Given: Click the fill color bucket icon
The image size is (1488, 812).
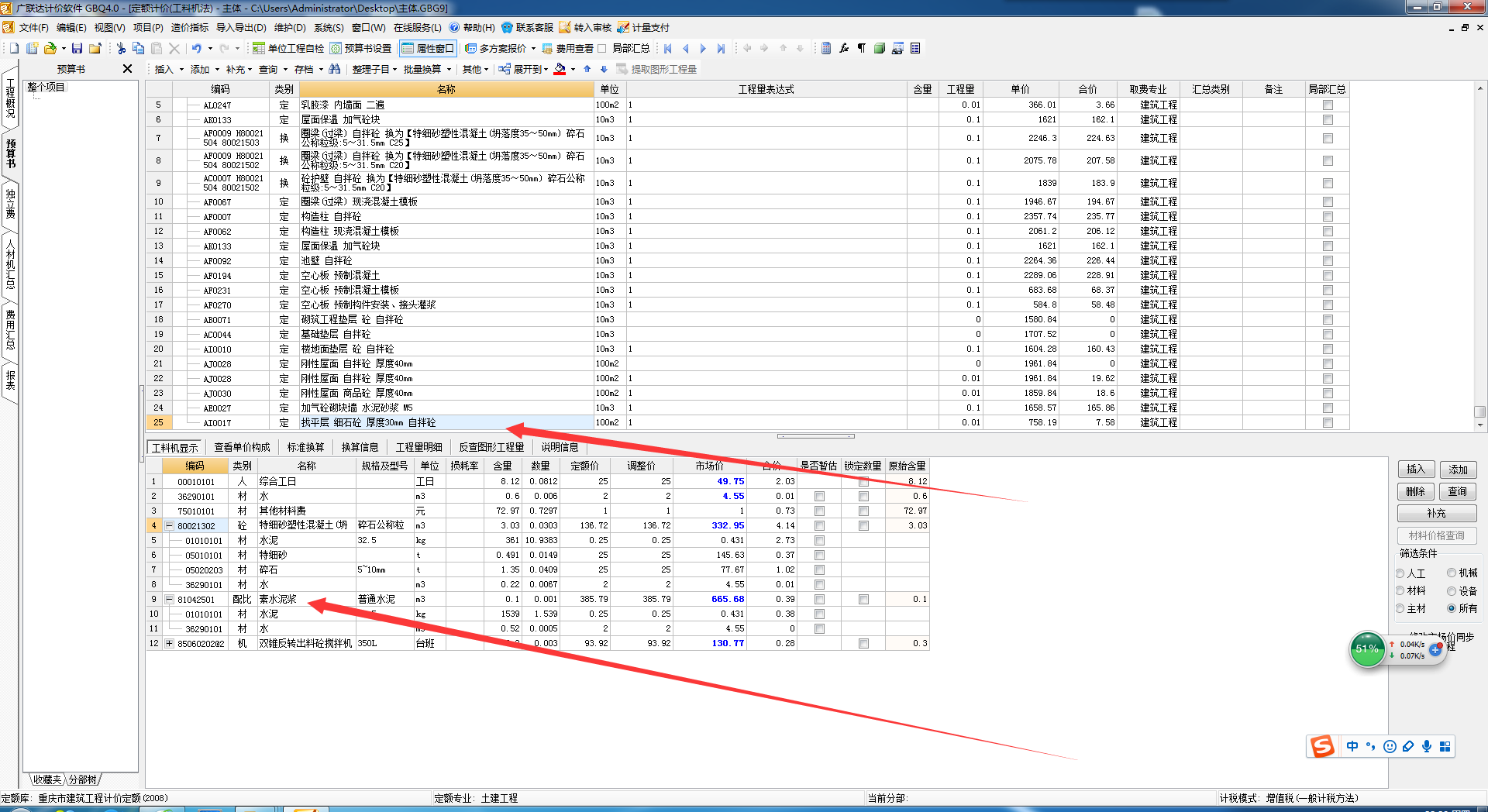Looking at the screenshot, I should pyautogui.click(x=560, y=69).
